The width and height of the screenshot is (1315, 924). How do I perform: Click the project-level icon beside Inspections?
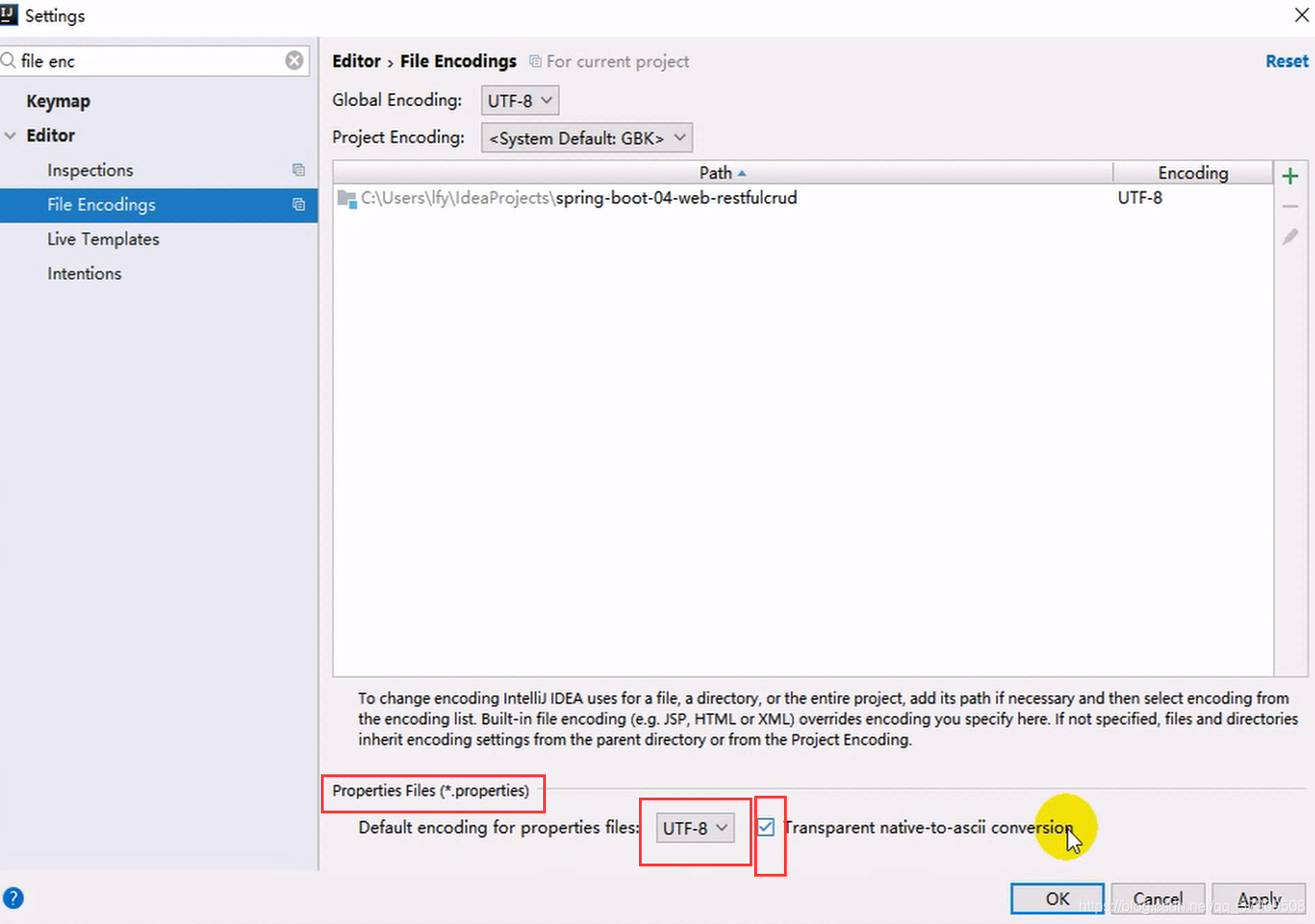299,170
